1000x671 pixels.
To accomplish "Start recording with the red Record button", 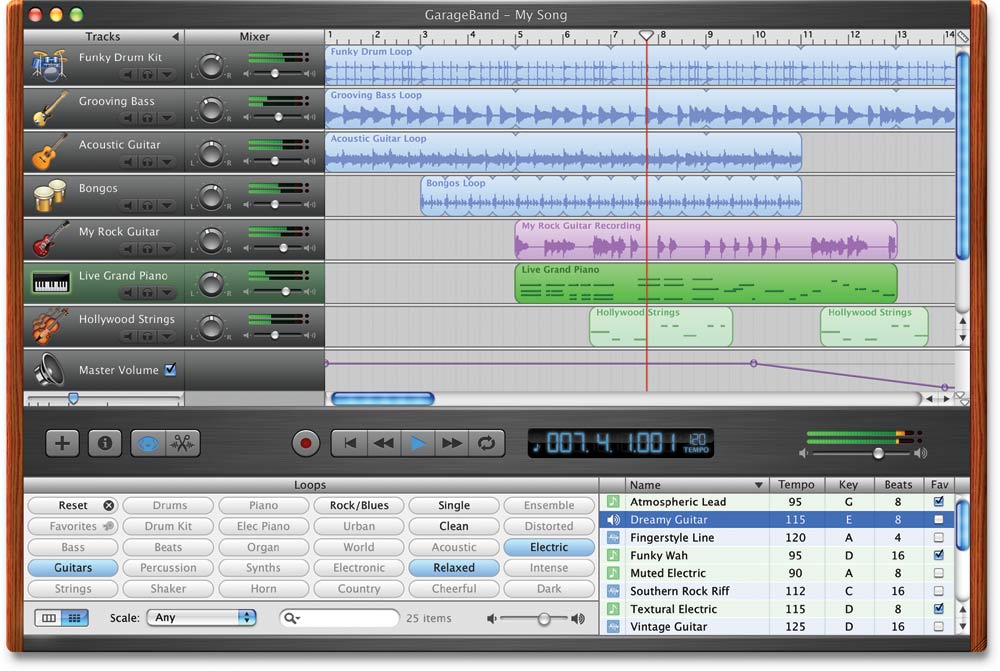I will 305,443.
